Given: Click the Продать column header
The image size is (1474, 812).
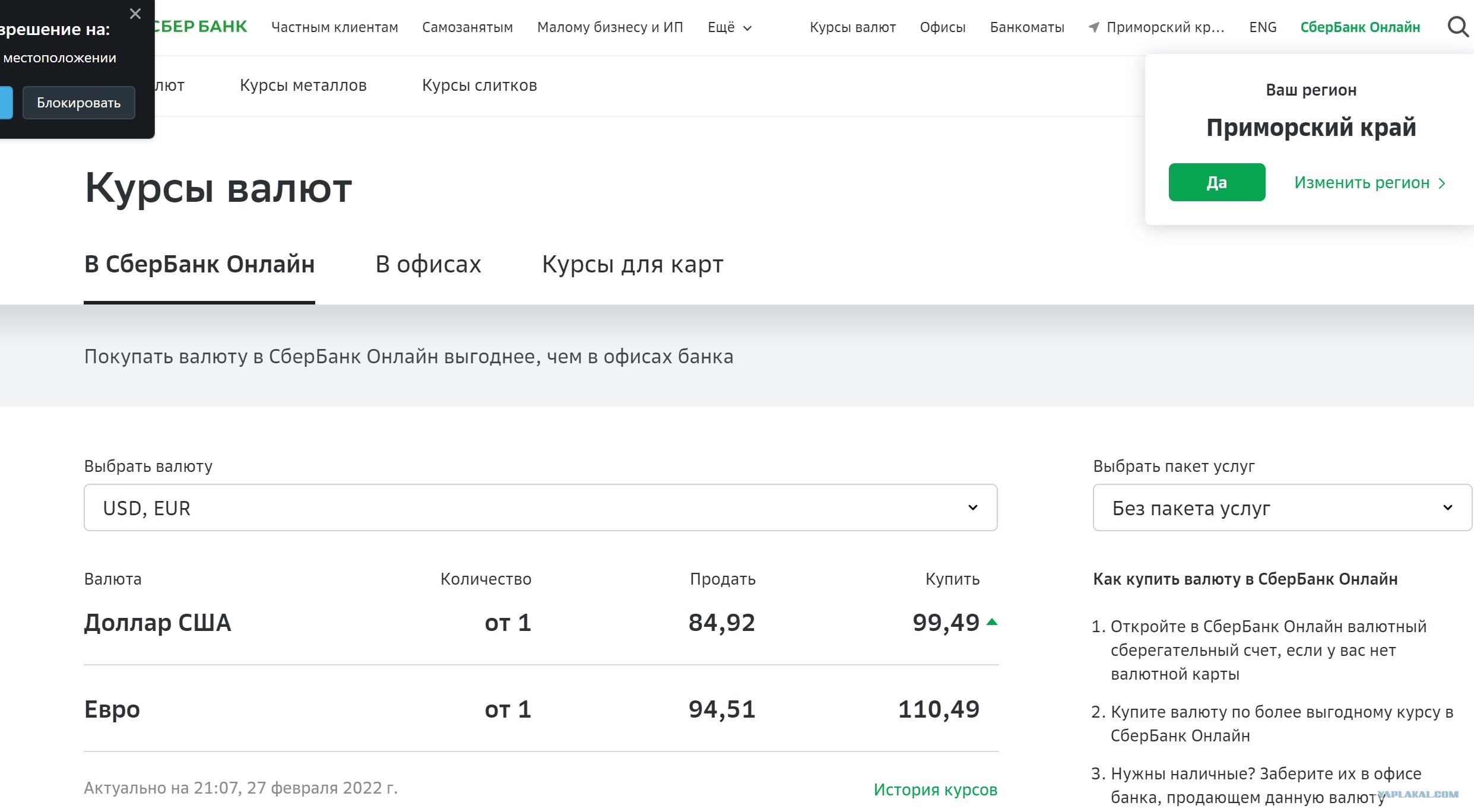Looking at the screenshot, I should (x=722, y=579).
